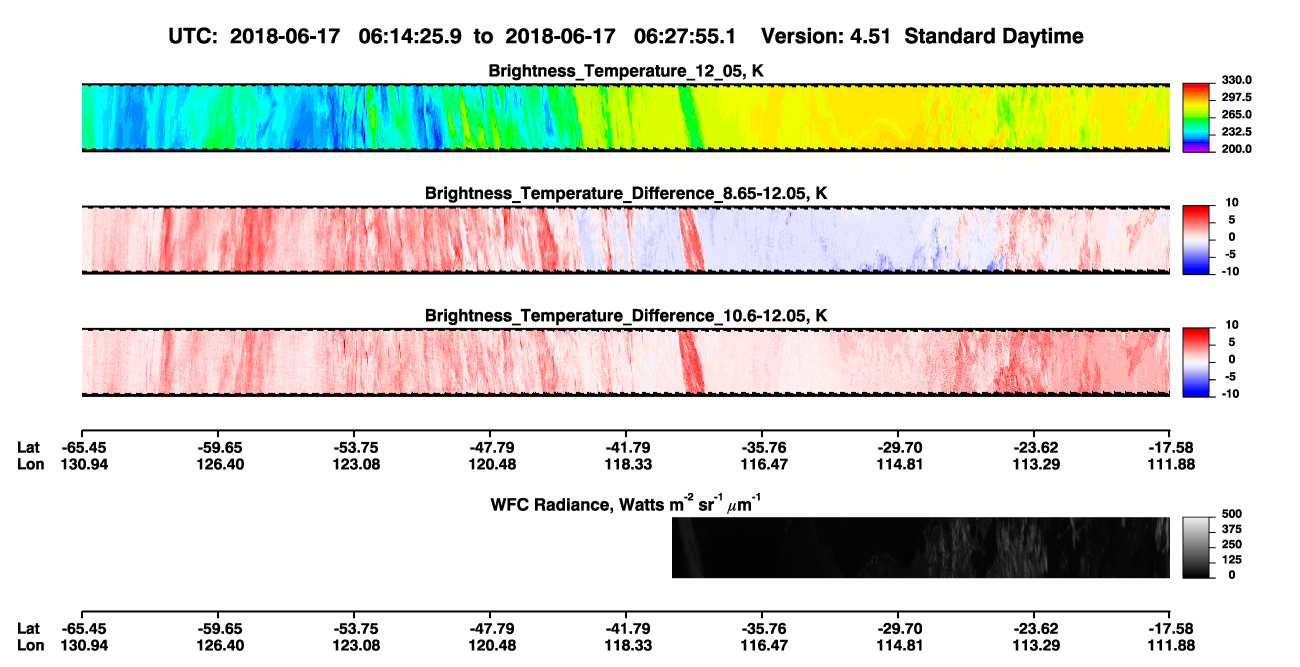Click the 8.65-12.05 temperature difference image strip
Screen dimensions: 1300x667
pos(625,239)
